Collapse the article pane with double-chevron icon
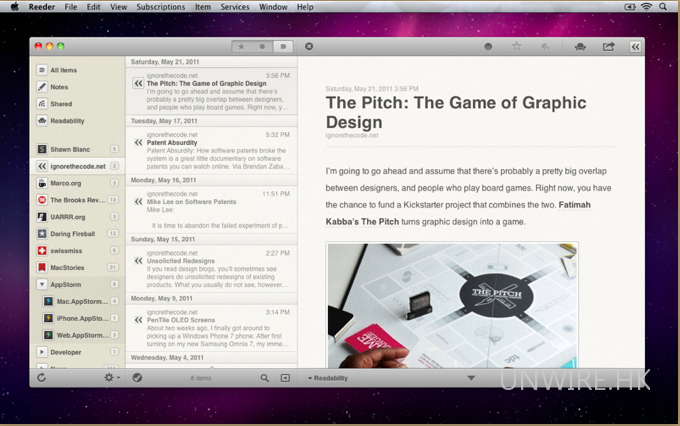Viewport: 680px width, 426px height. click(634, 46)
